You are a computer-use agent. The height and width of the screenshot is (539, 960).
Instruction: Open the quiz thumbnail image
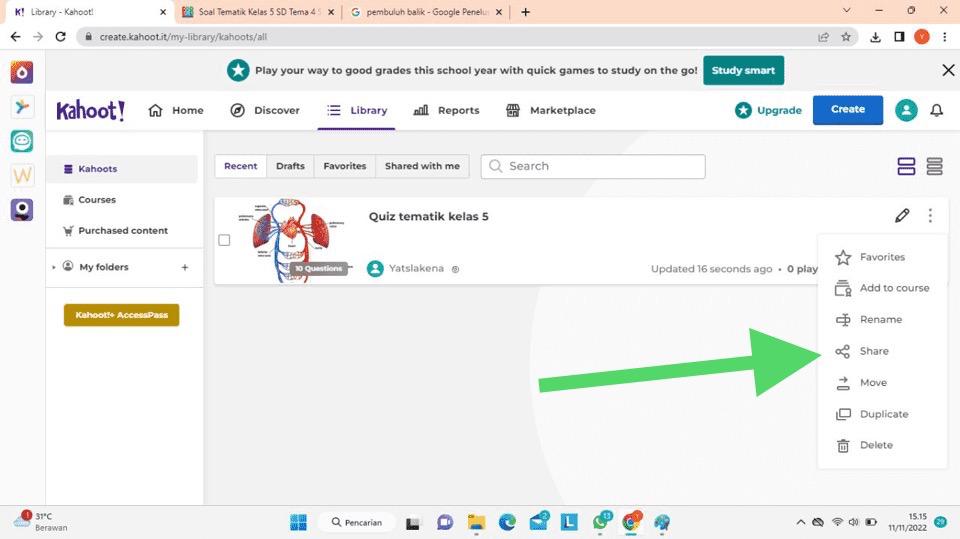pos(291,240)
